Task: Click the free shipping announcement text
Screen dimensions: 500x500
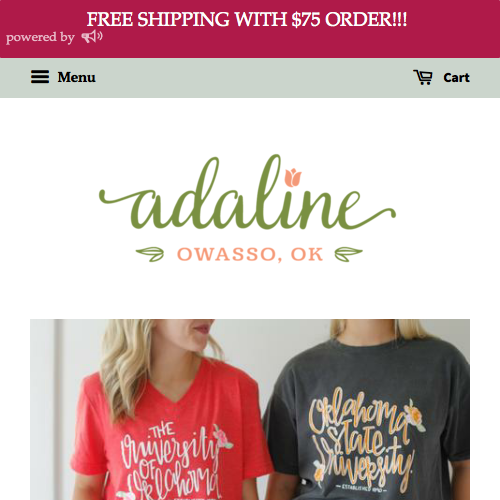Action: click(247, 19)
